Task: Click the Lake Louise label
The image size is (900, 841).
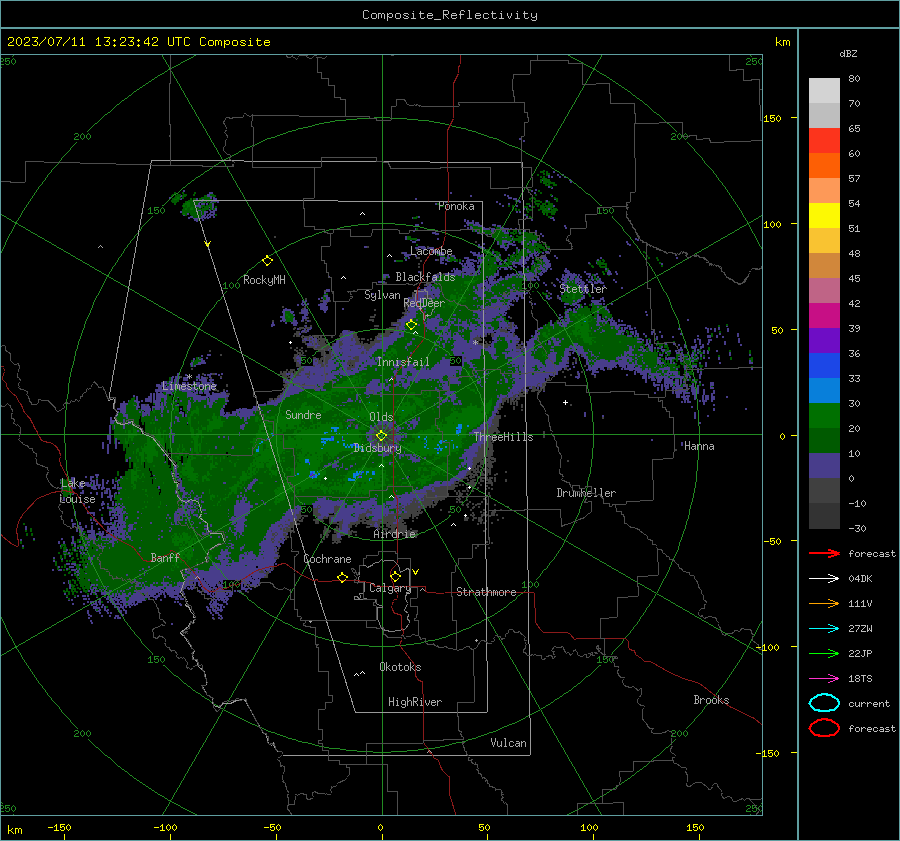Action: 78,491
